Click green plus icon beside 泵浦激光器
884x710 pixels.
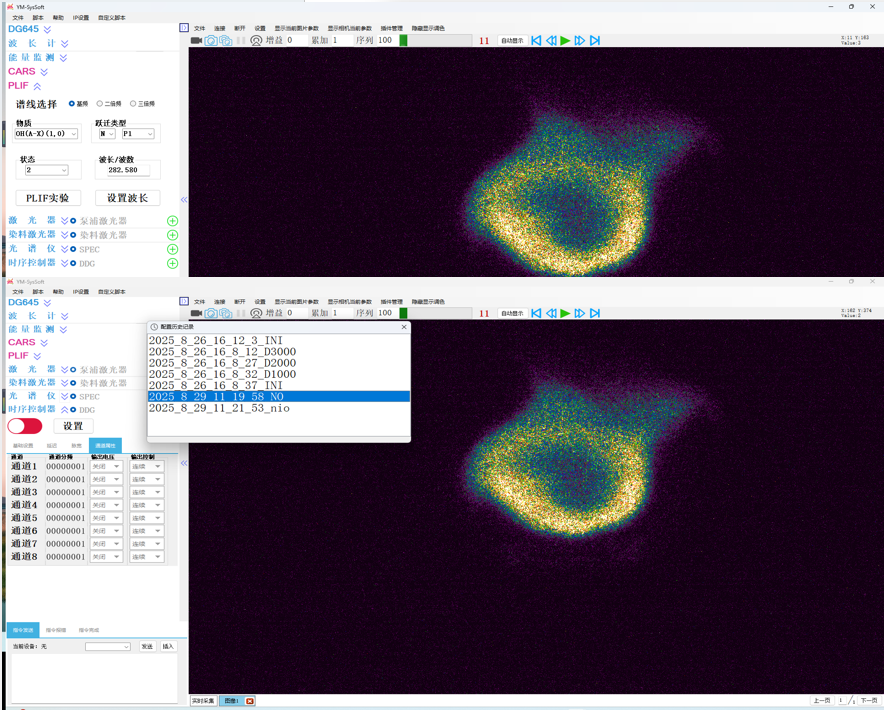[172, 221]
